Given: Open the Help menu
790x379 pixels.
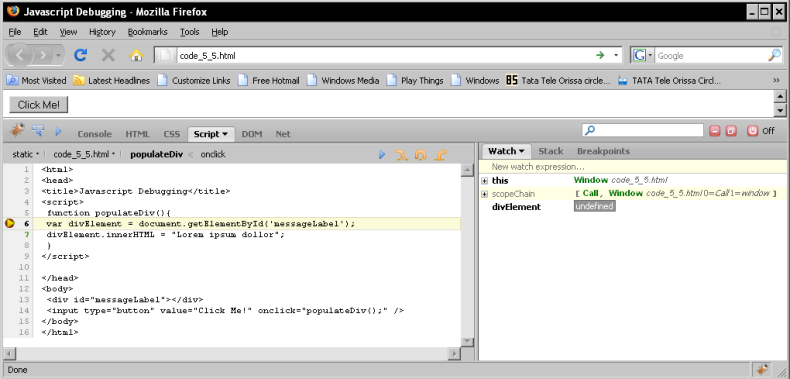Looking at the screenshot, I should point(220,32).
